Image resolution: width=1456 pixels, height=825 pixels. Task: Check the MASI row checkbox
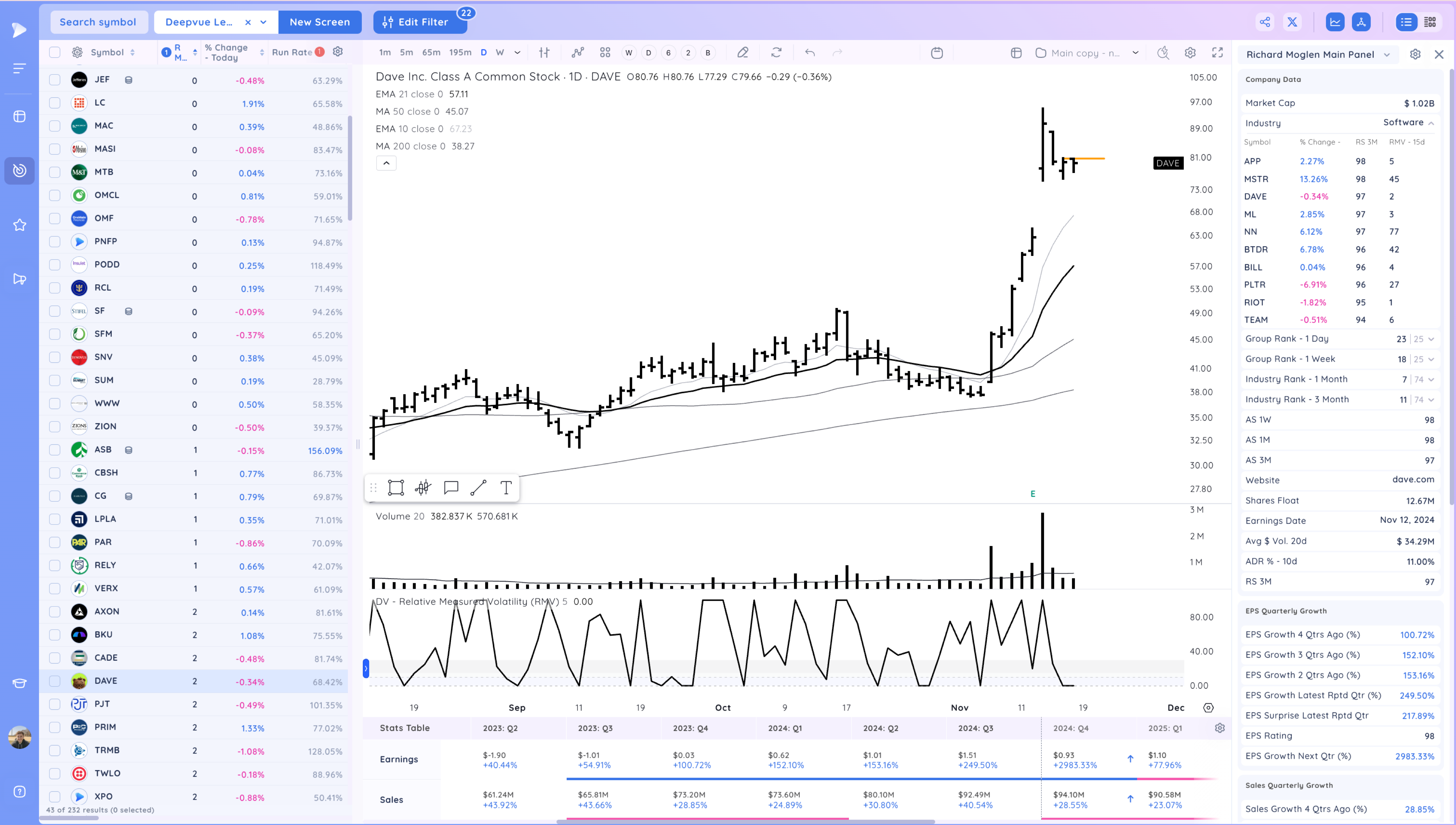pyautogui.click(x=54, y=149)
